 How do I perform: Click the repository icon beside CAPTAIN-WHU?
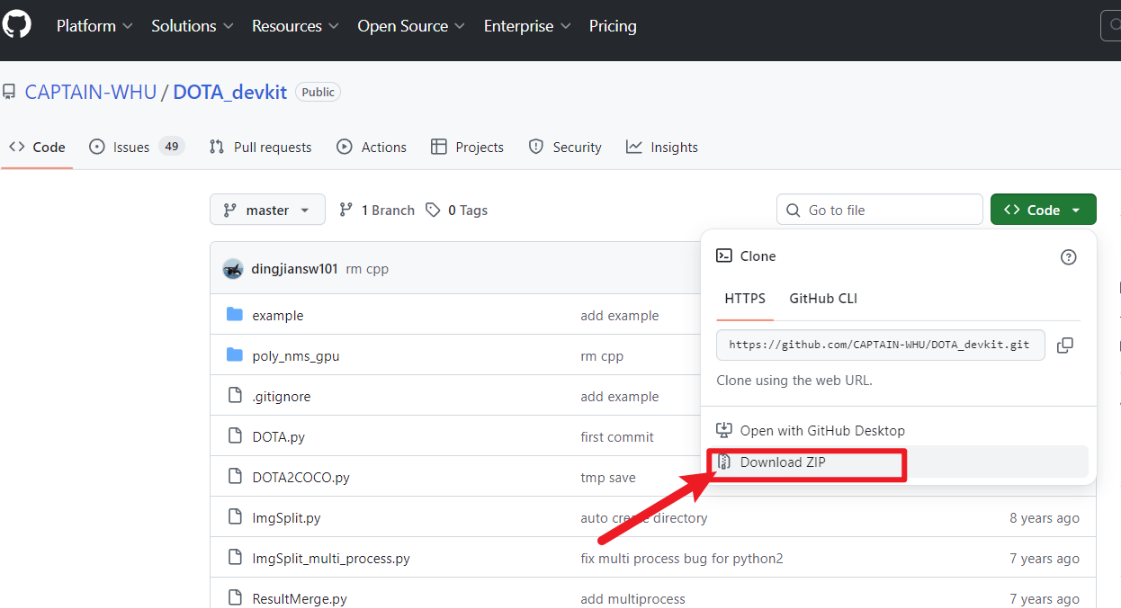[9, 92]
